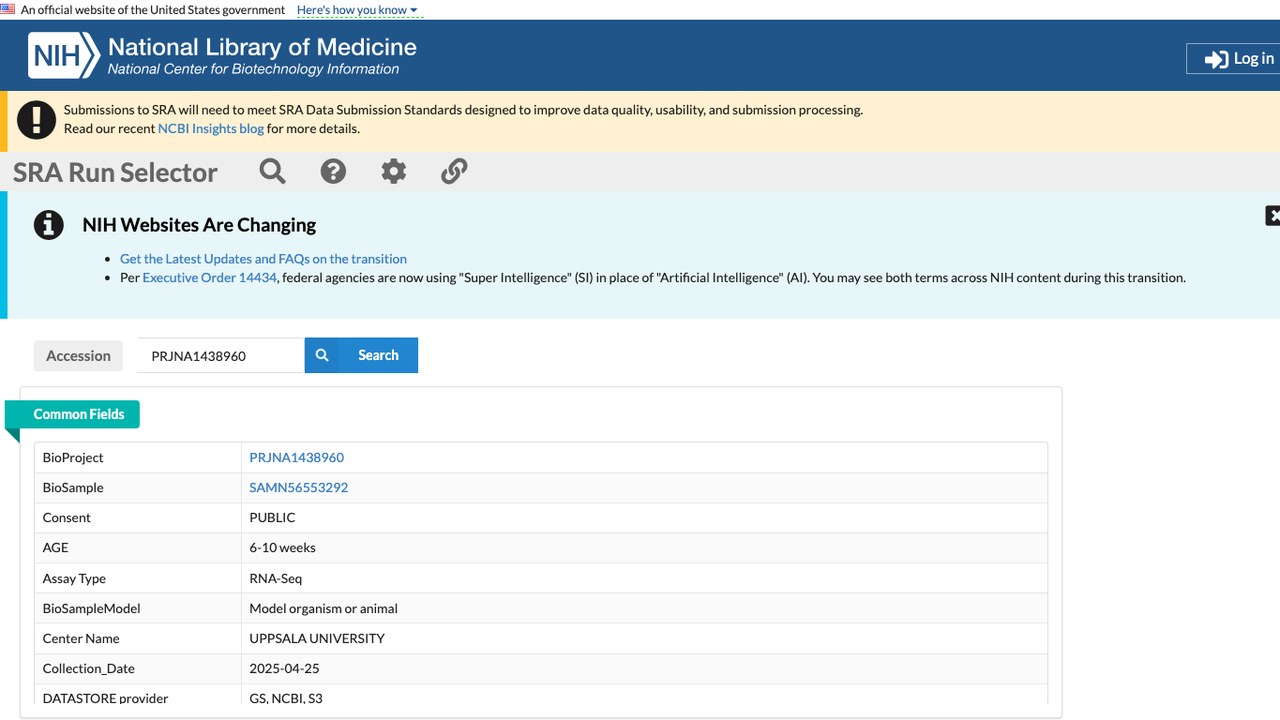Click National Library of Medicine title

point(262,47)
